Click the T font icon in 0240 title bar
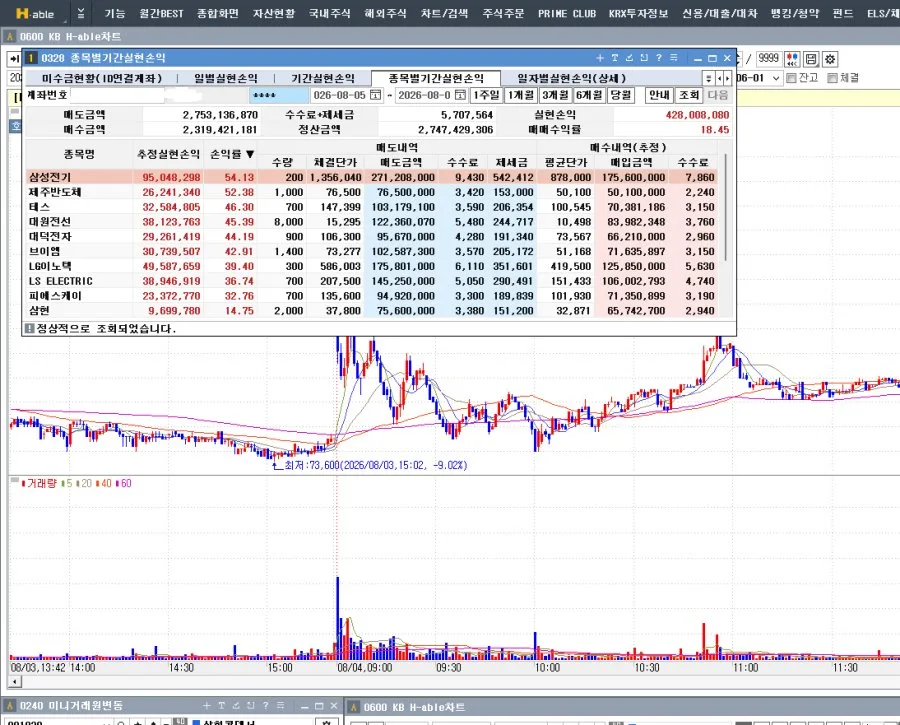900x725 pixels. (222, 705)
